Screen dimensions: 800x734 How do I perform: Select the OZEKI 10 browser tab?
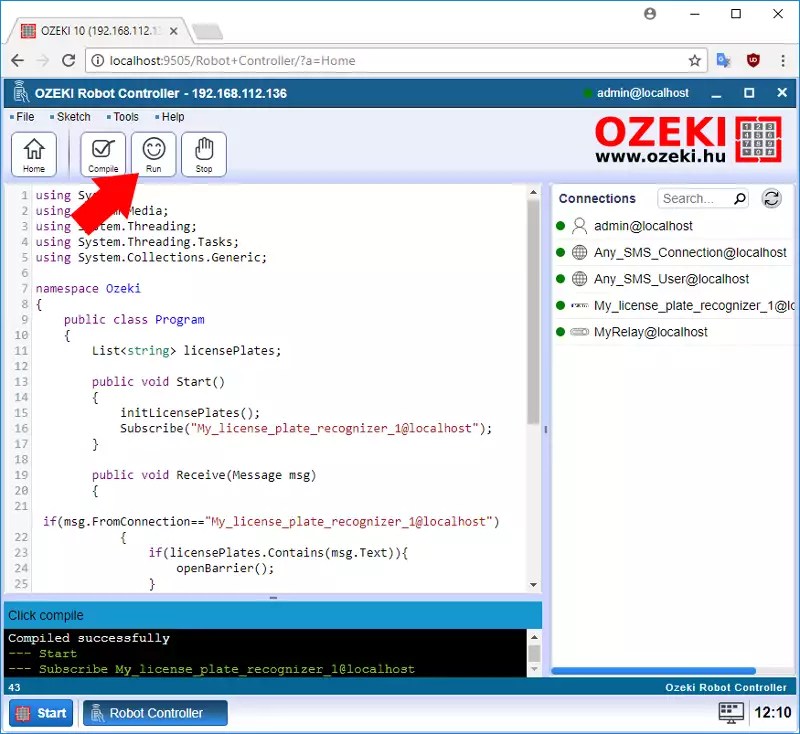tap(99, 31)
